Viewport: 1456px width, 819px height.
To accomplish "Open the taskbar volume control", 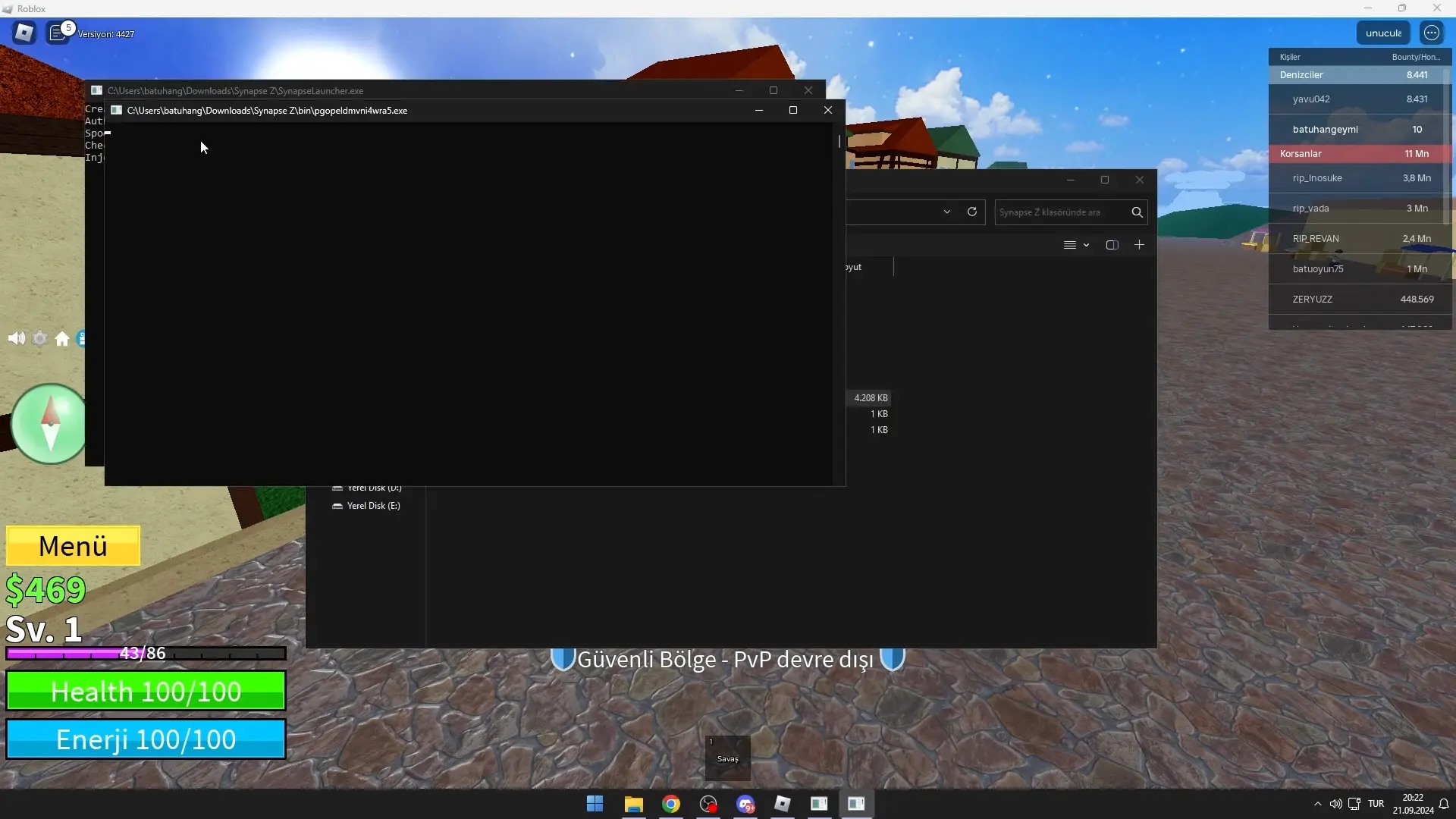I will (x=1335, y=804).
